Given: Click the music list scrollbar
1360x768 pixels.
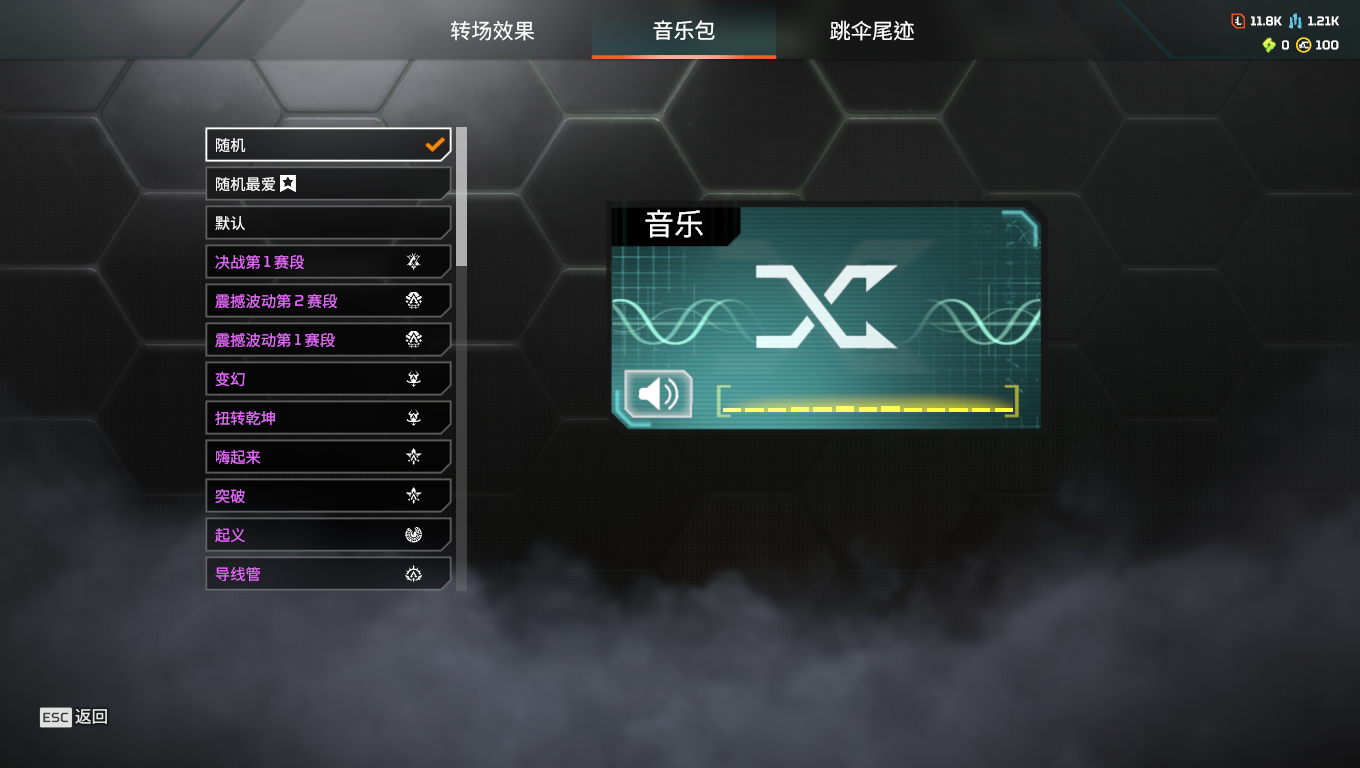Looking at the screenshot, I should [461, 196].
